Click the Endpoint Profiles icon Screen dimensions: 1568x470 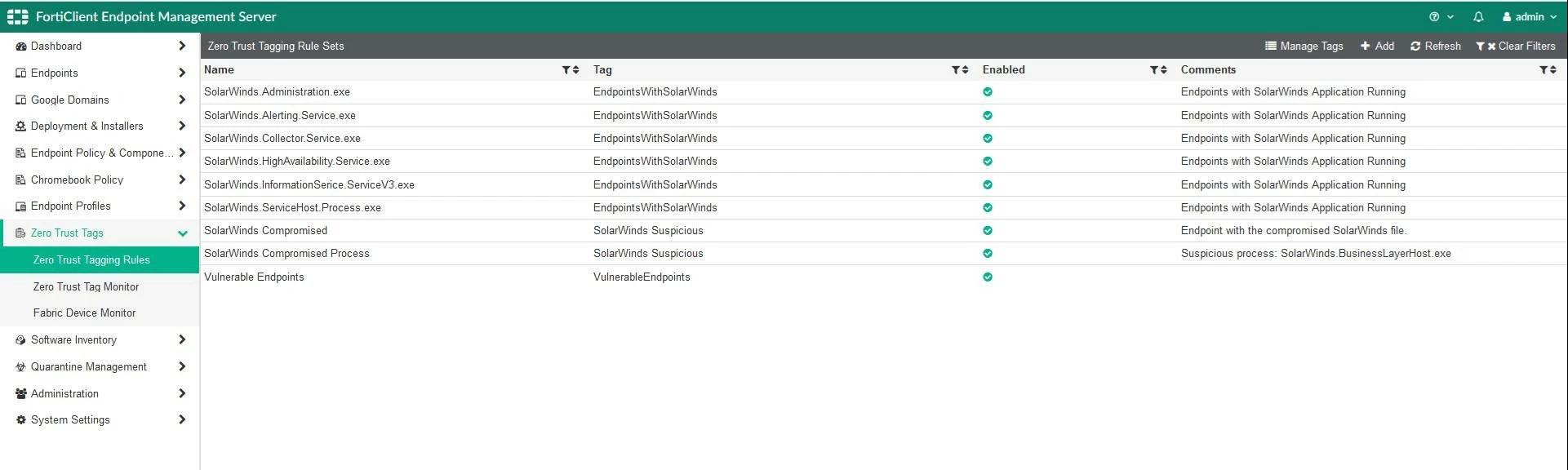point(21,206)
